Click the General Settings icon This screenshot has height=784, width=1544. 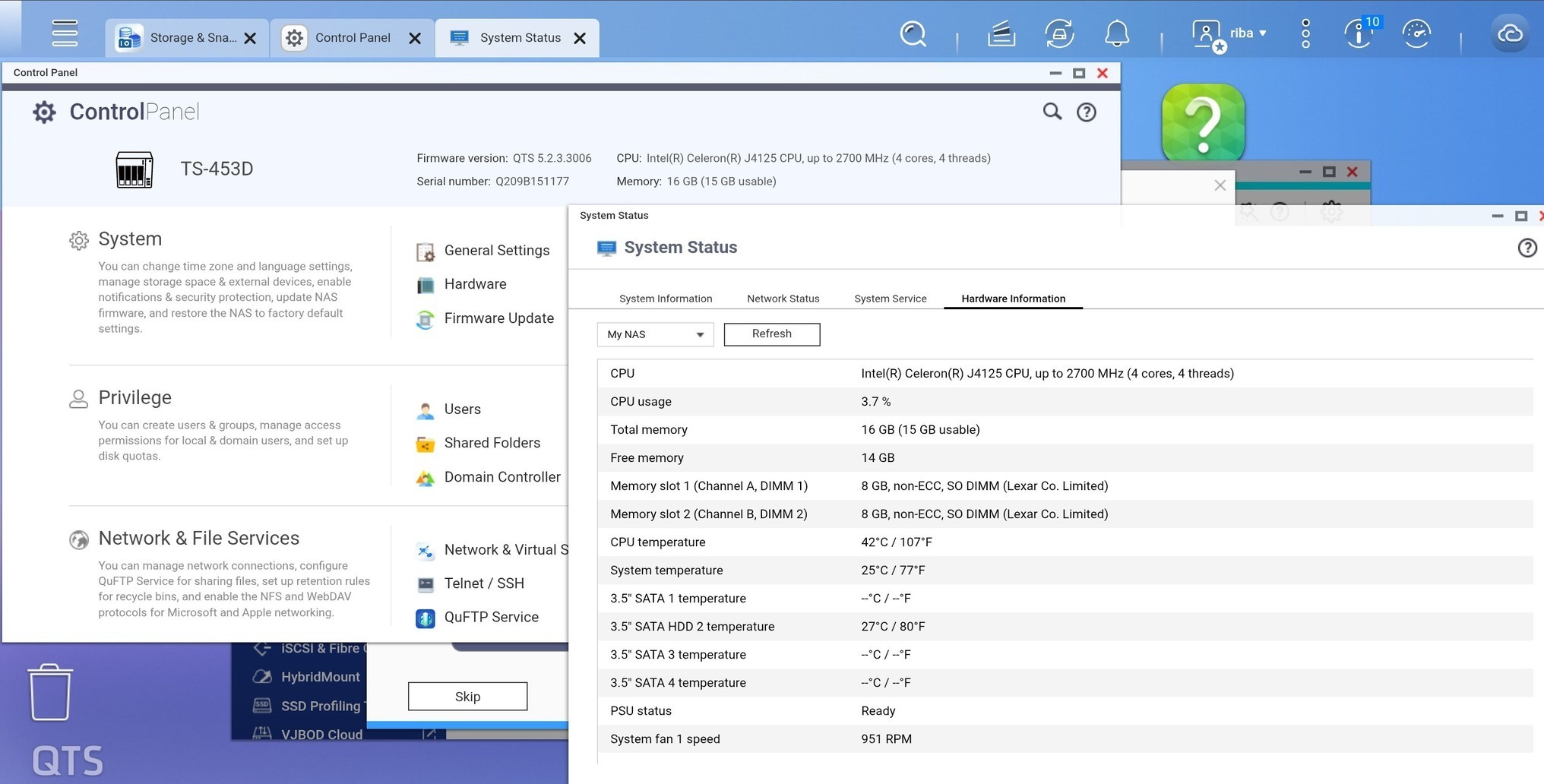(x=426, y=251)
